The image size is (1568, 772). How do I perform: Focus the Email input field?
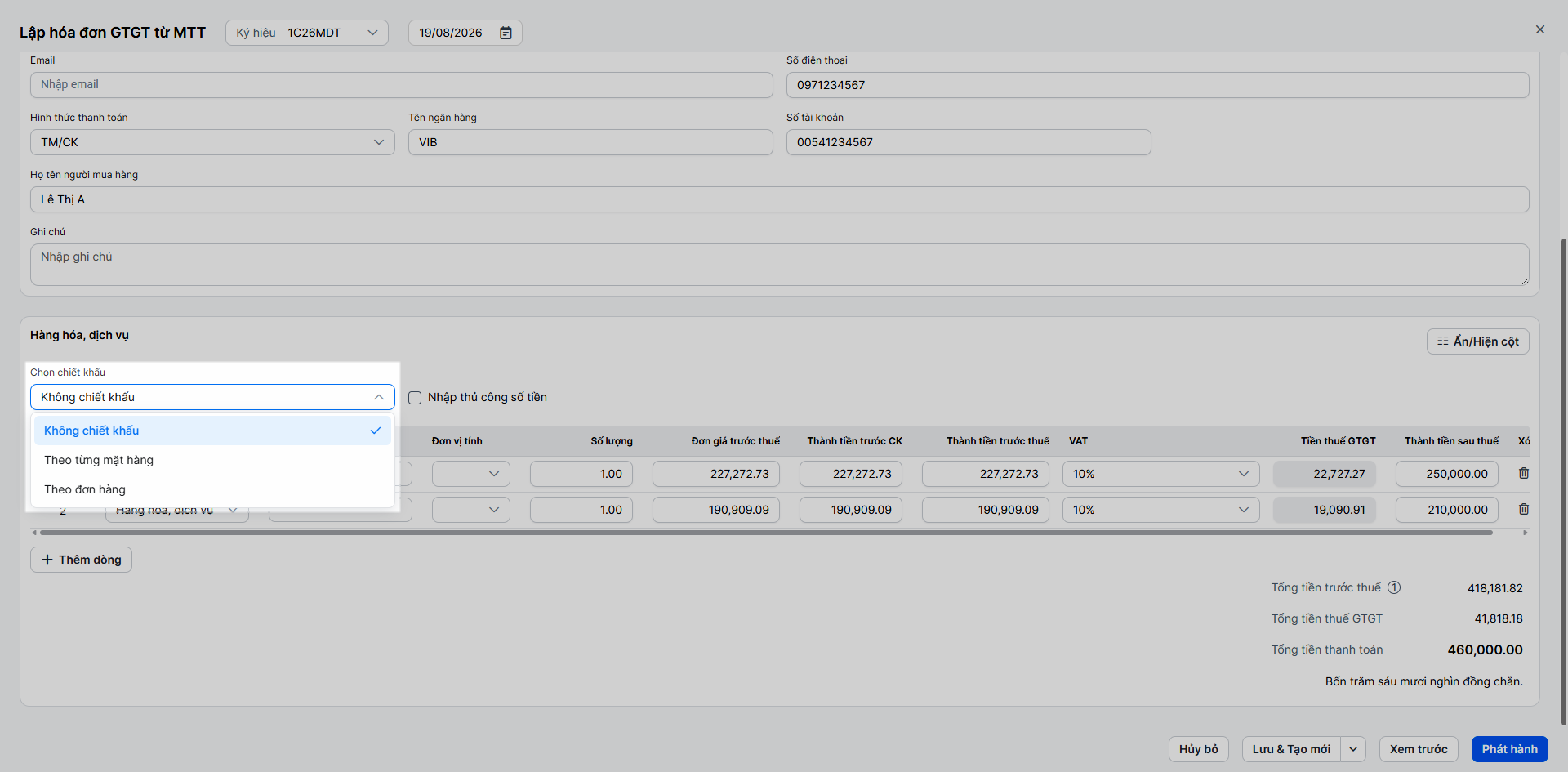[x=401, y=85]
